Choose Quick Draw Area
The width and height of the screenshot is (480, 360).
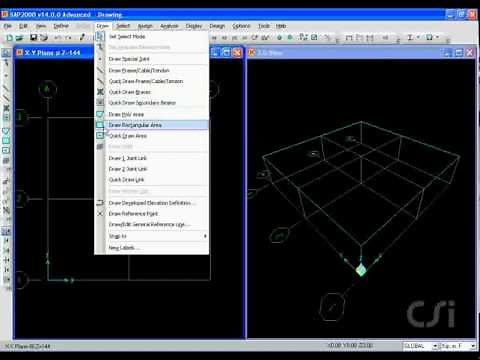[x=152, y=136]
